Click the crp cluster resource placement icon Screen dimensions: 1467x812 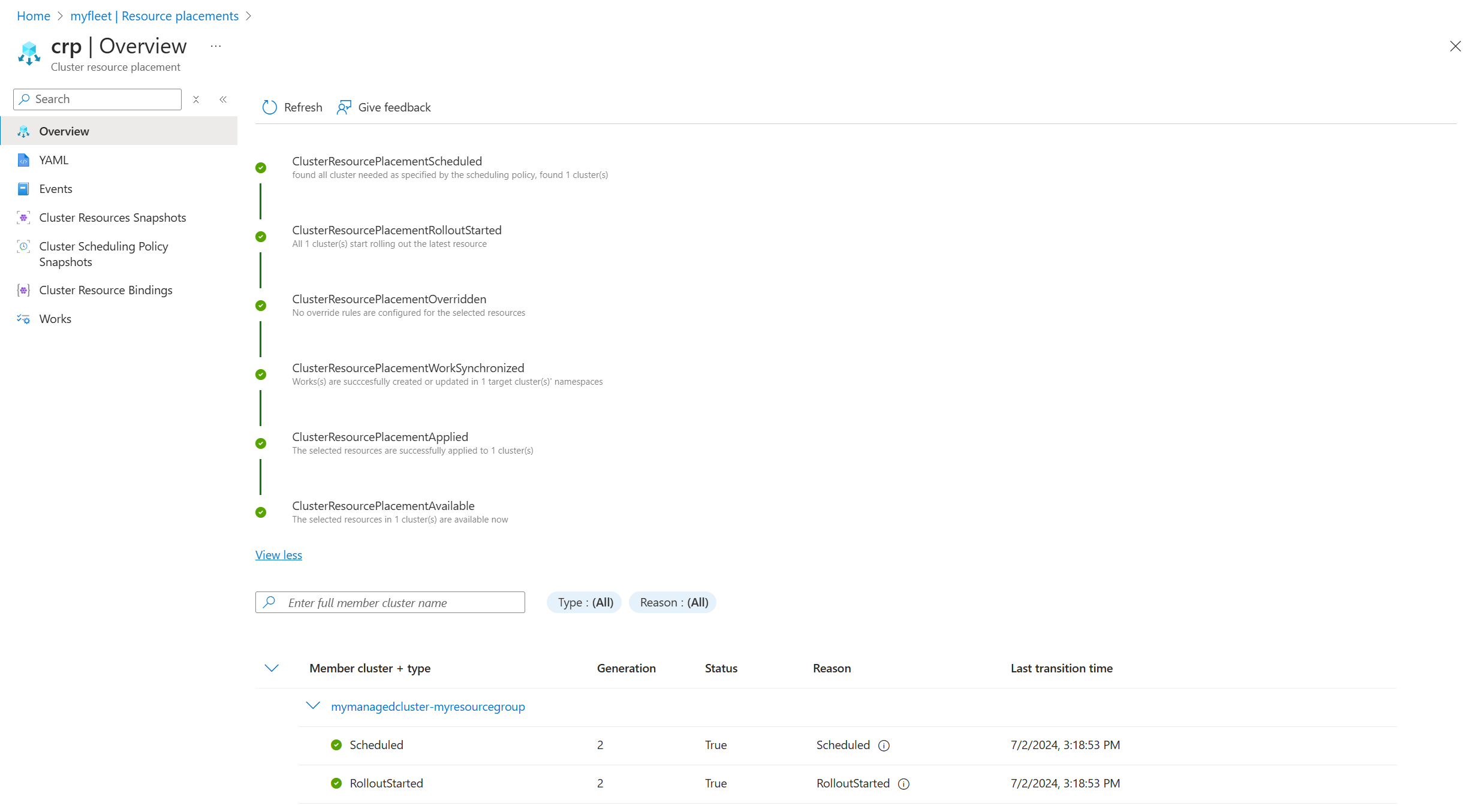29,53
